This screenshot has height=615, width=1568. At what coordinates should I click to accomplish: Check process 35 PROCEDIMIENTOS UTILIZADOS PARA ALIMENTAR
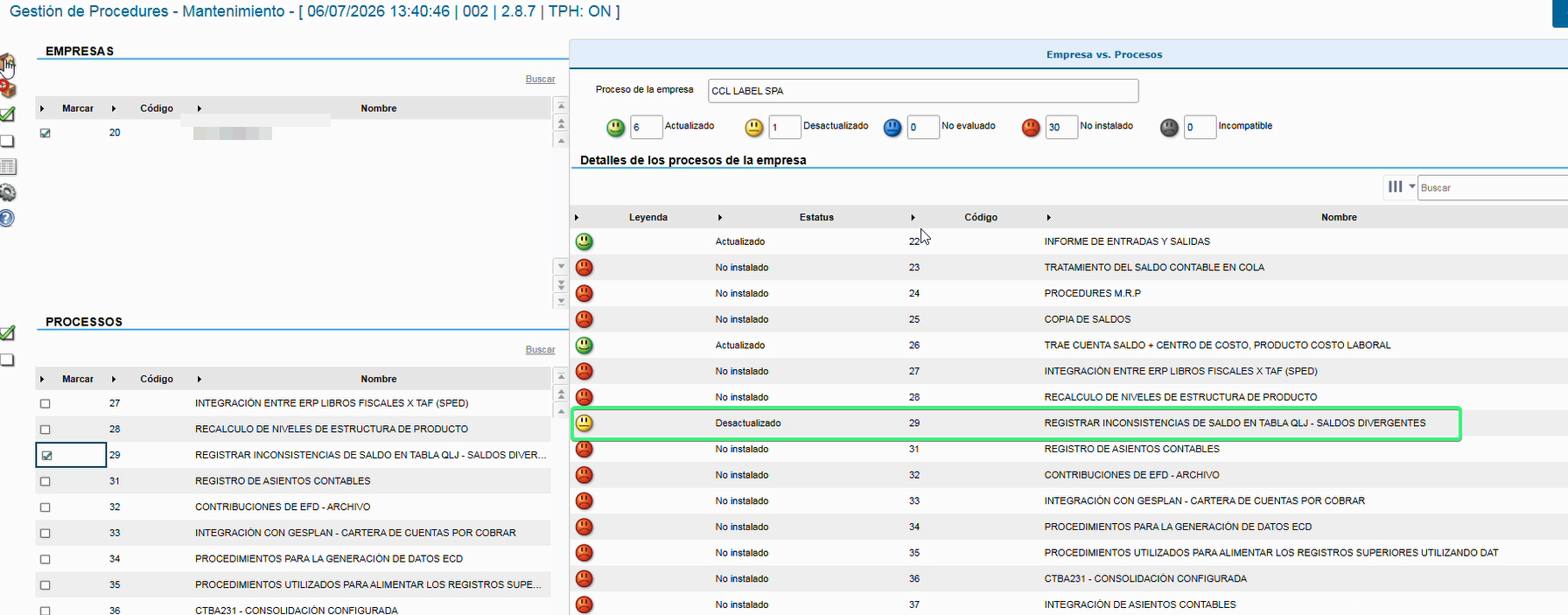[45, 585]
